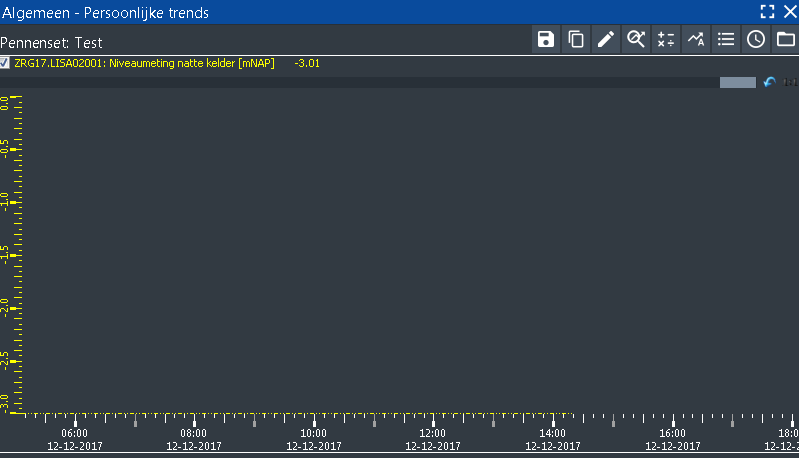Click the gray scrollbar thumb above chart
Image resolution: width=799 pixels, height=458 pixels.
[x=737, y=82]
